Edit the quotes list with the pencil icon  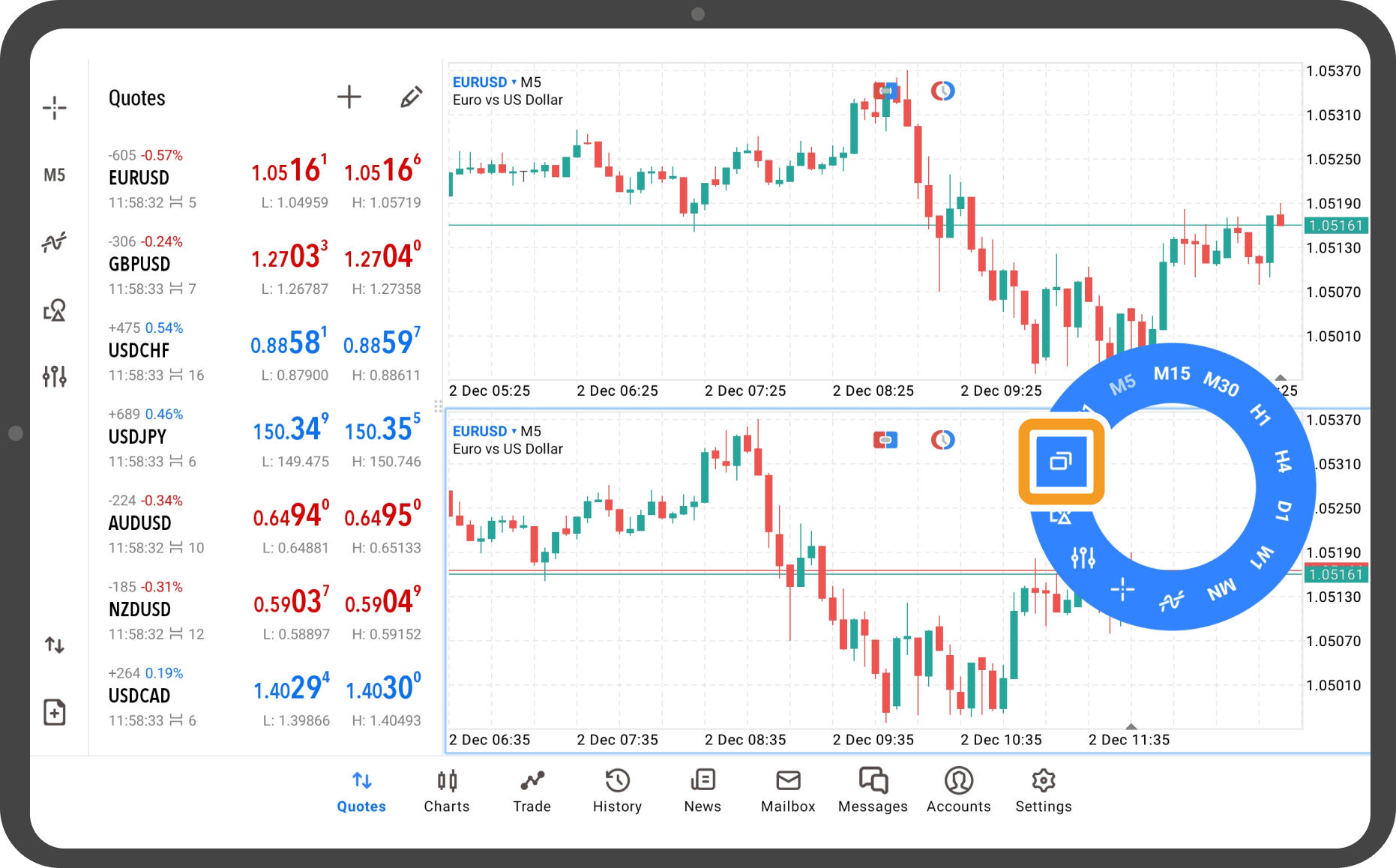(411, 97)
